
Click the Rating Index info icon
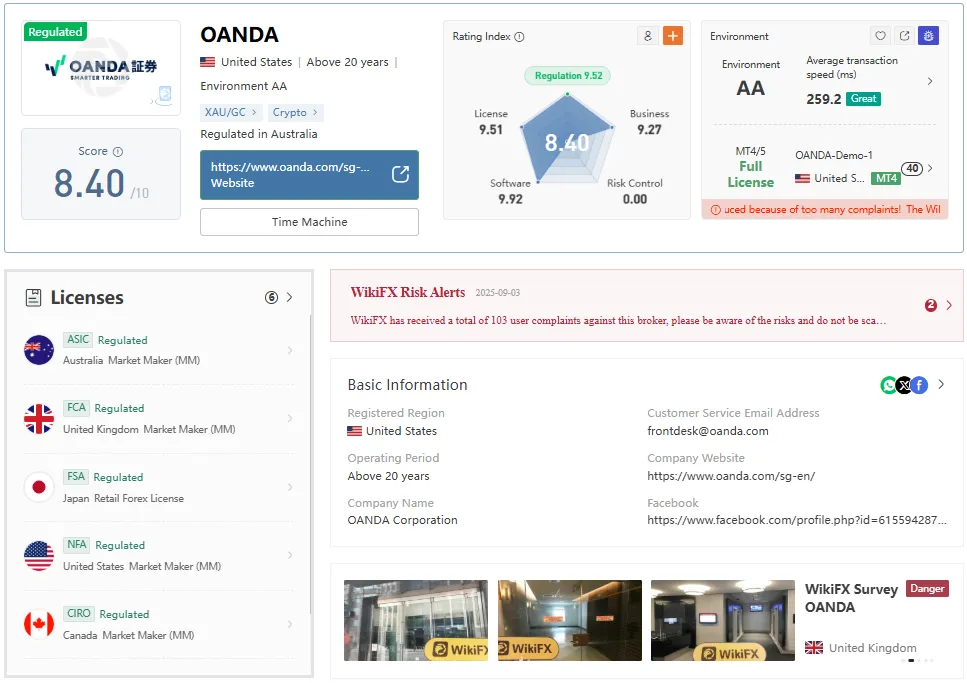pyautogui.click(x=519, y=36)
